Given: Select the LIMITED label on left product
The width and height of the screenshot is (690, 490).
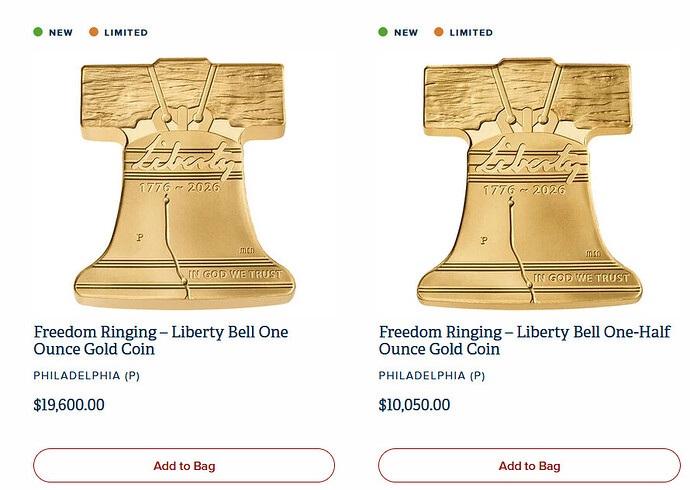Looking at the screenshot, I should point(126,33).
